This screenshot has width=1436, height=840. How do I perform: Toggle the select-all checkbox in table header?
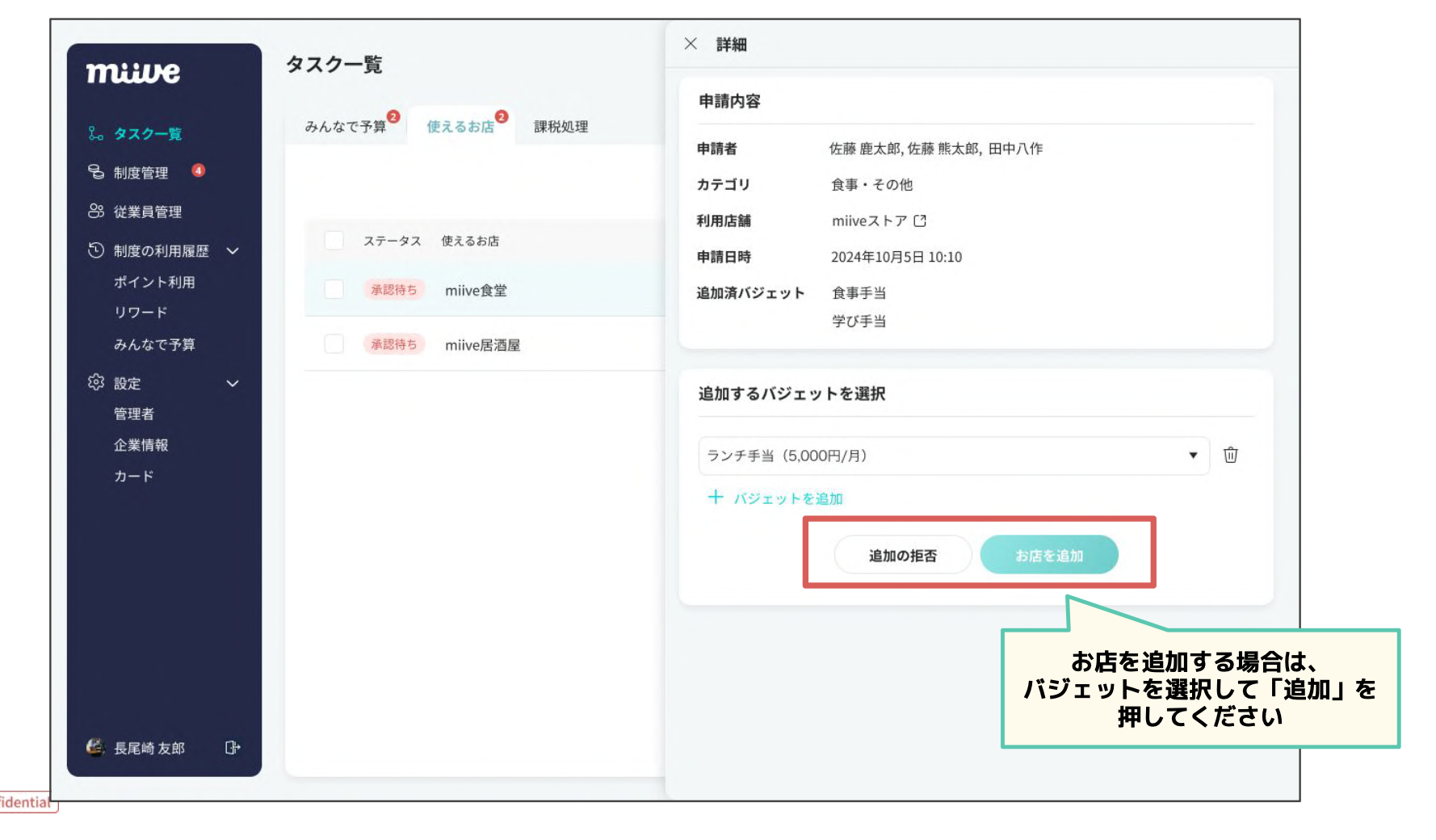pos(334,241)
